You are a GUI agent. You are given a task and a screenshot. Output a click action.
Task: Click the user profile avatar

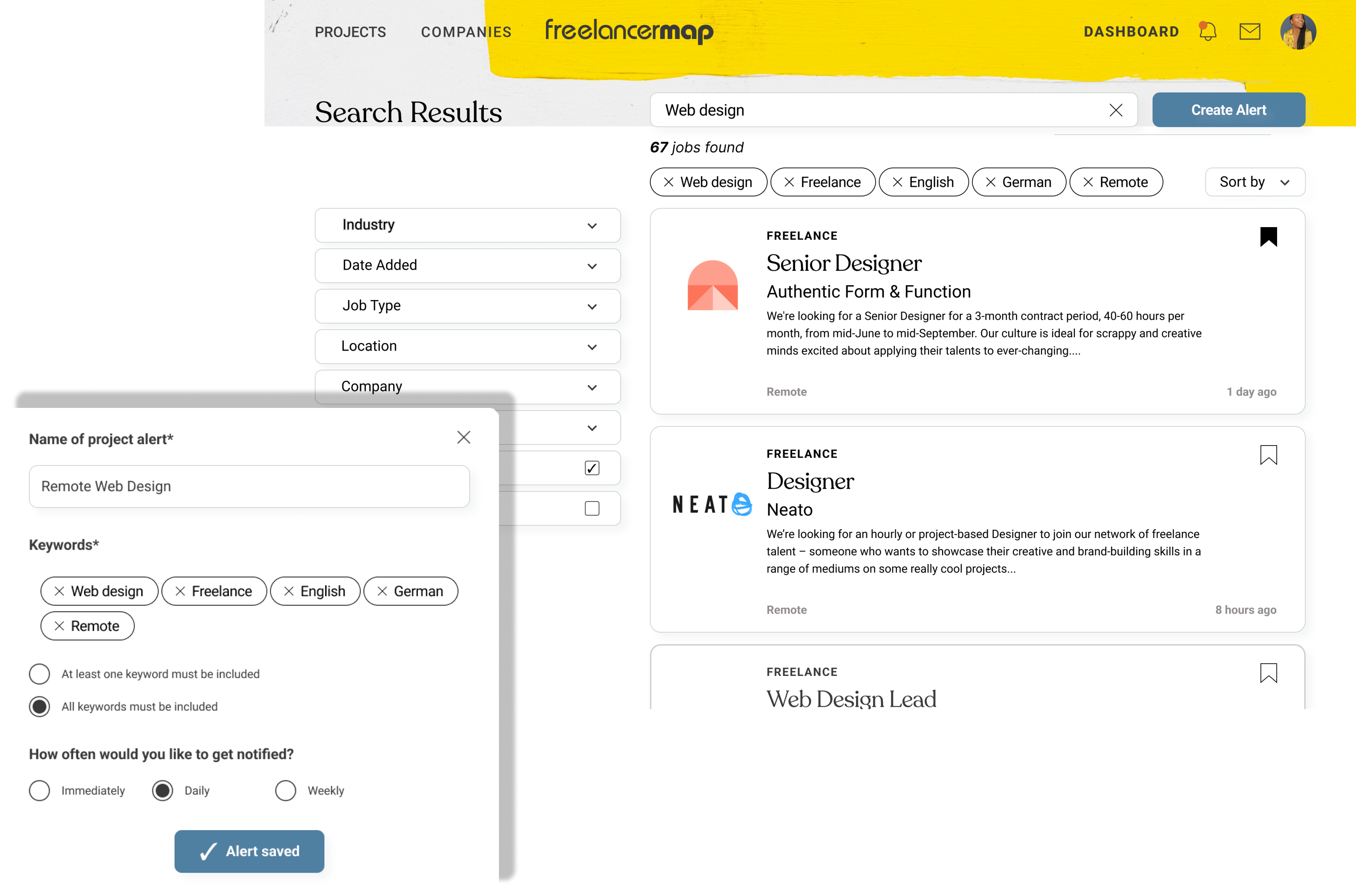coord(1298,31)
